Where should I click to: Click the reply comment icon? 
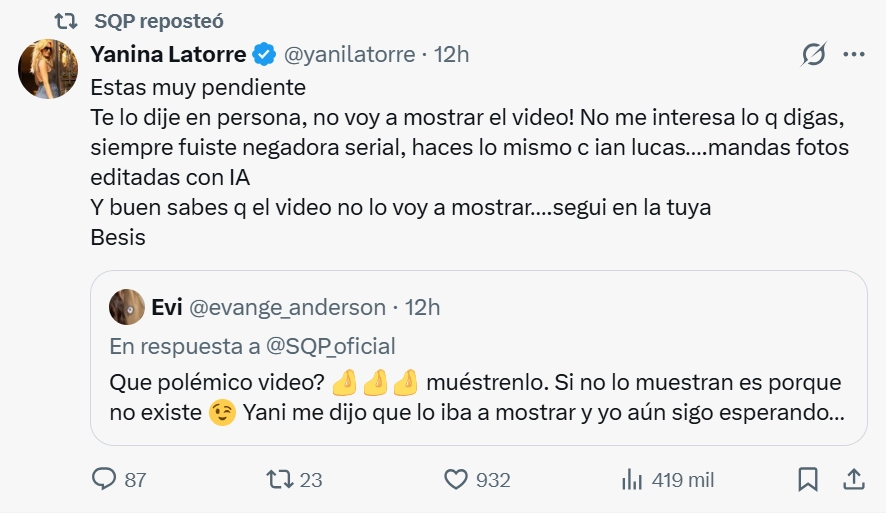pyautogui.click(x=104, y=480)
